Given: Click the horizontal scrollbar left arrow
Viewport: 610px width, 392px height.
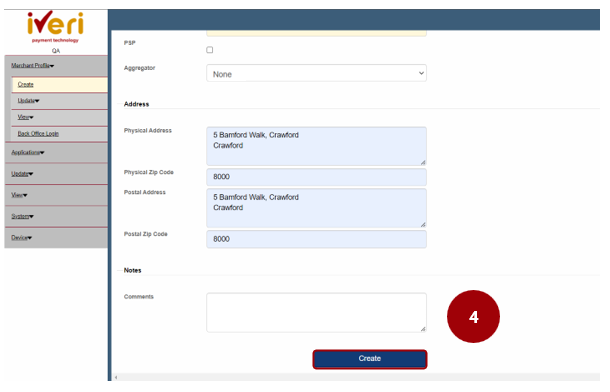Looking at the screenshot, I should (116, 377).
